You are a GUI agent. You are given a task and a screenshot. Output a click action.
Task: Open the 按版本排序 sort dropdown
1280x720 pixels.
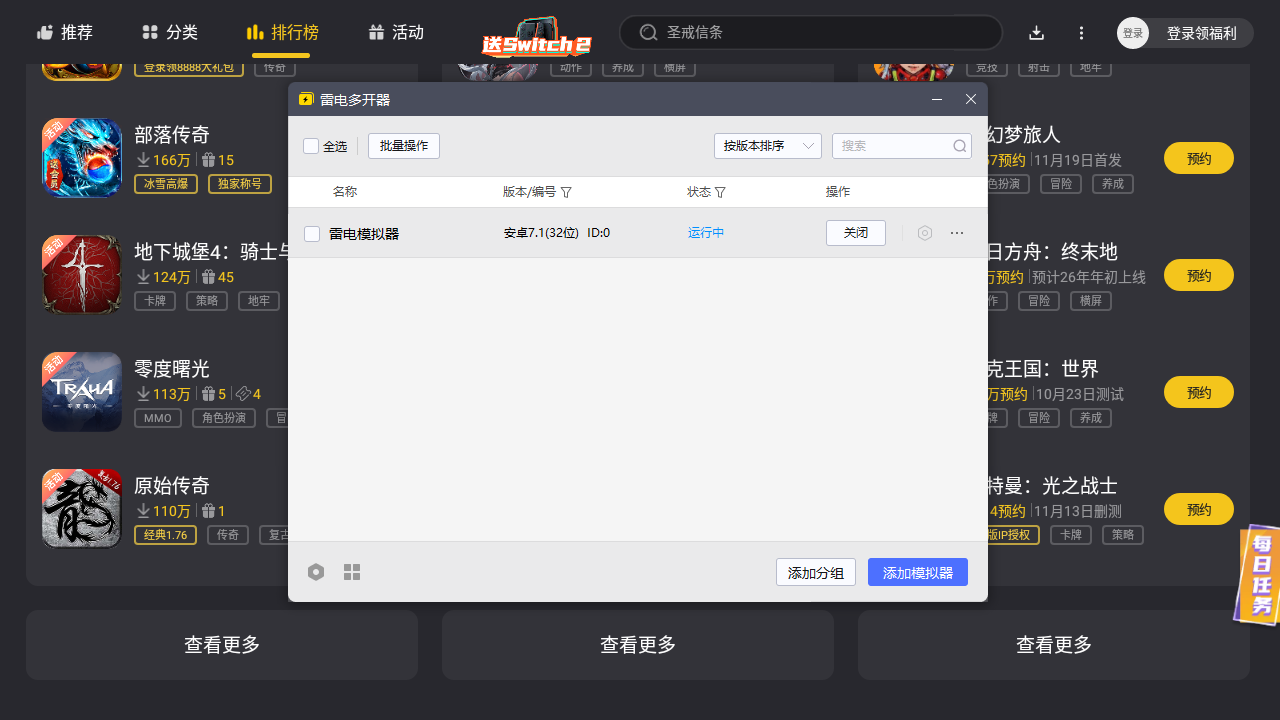point(768,145)
